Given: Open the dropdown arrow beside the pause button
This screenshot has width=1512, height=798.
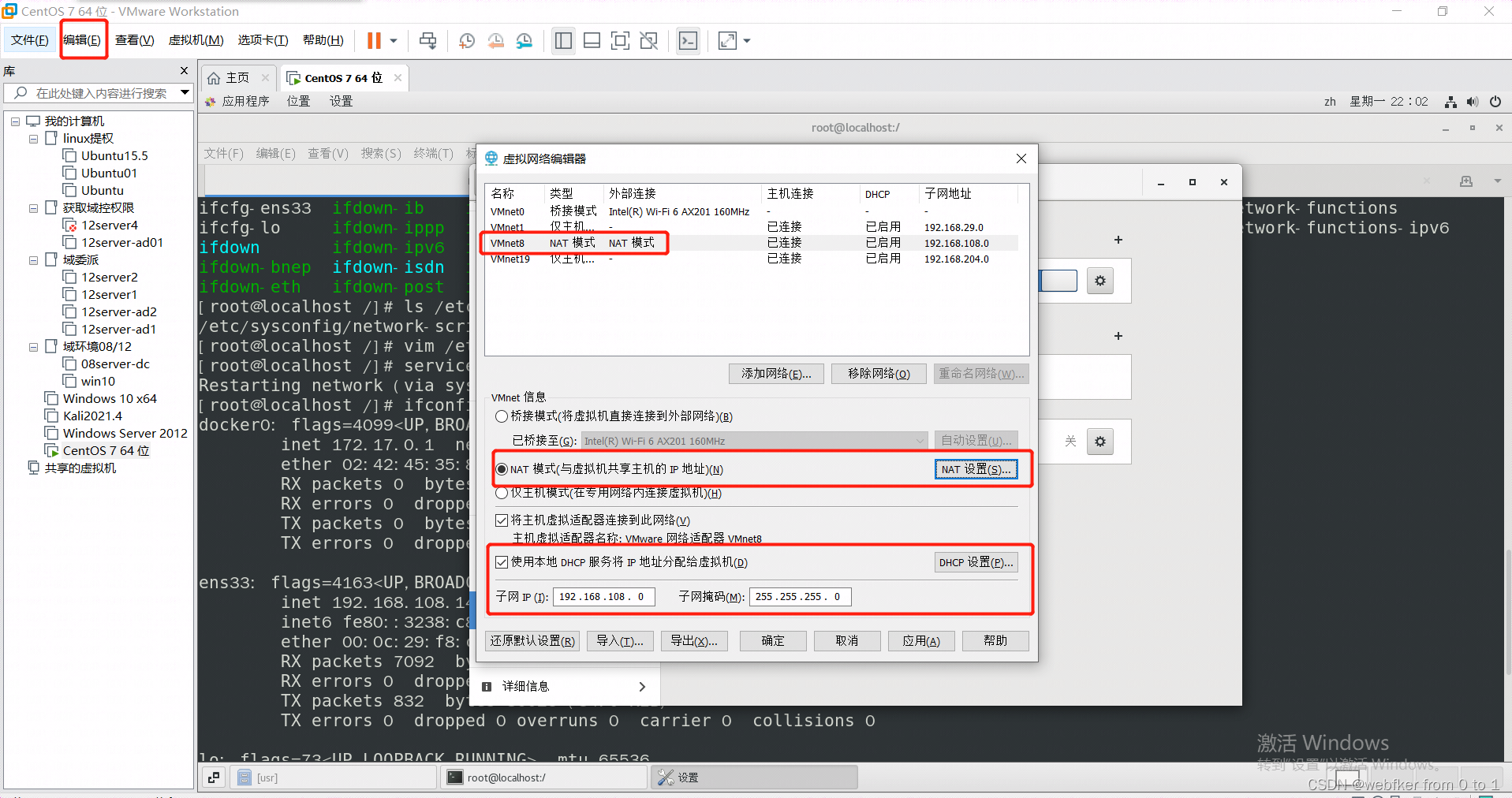Looking at the screenshot, I should 393,40.
